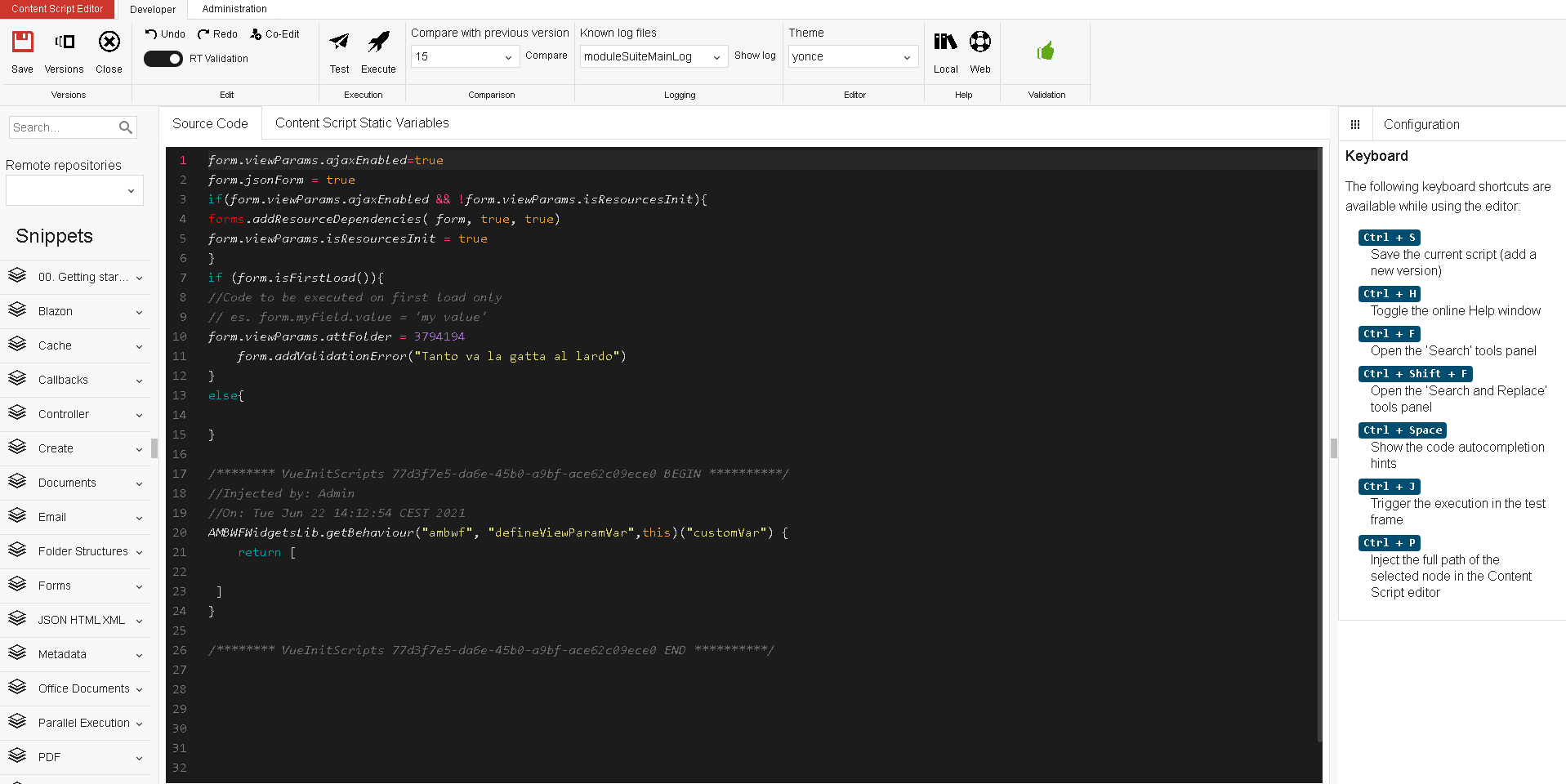The image size is (1566, 784).
Task: Click the Execute icon
Action: tap(377, 47)
